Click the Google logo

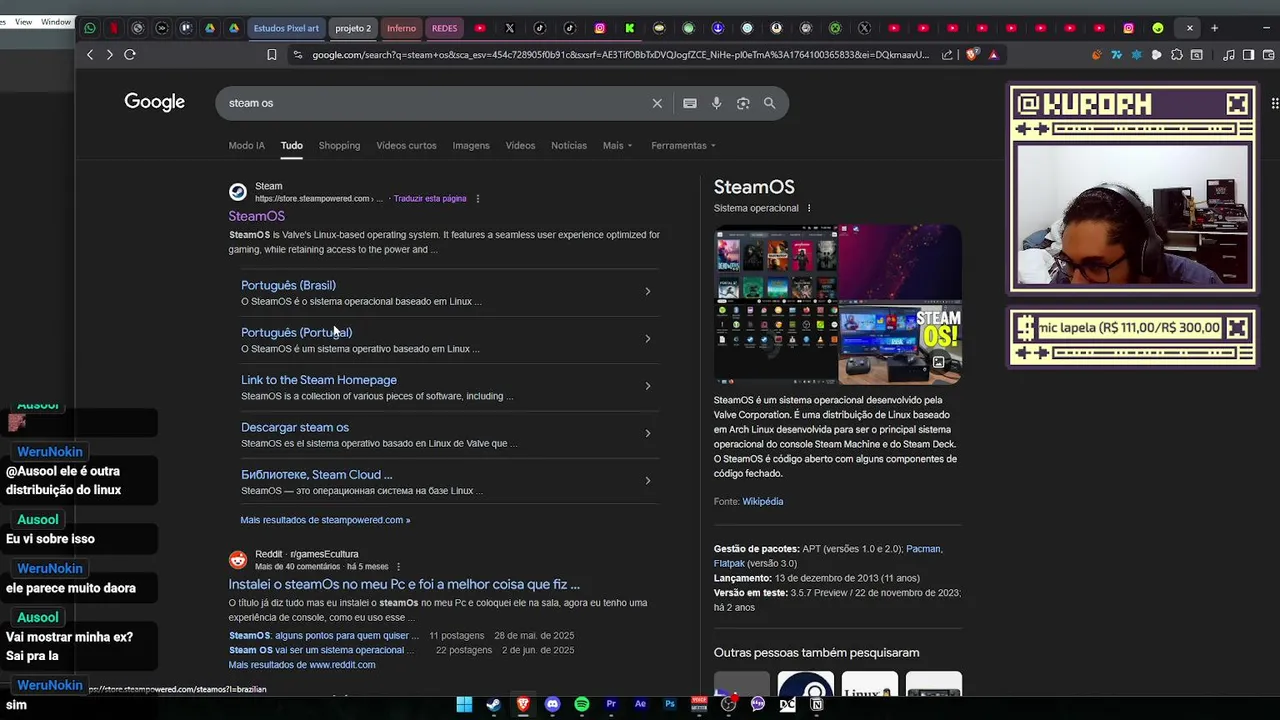154,102
